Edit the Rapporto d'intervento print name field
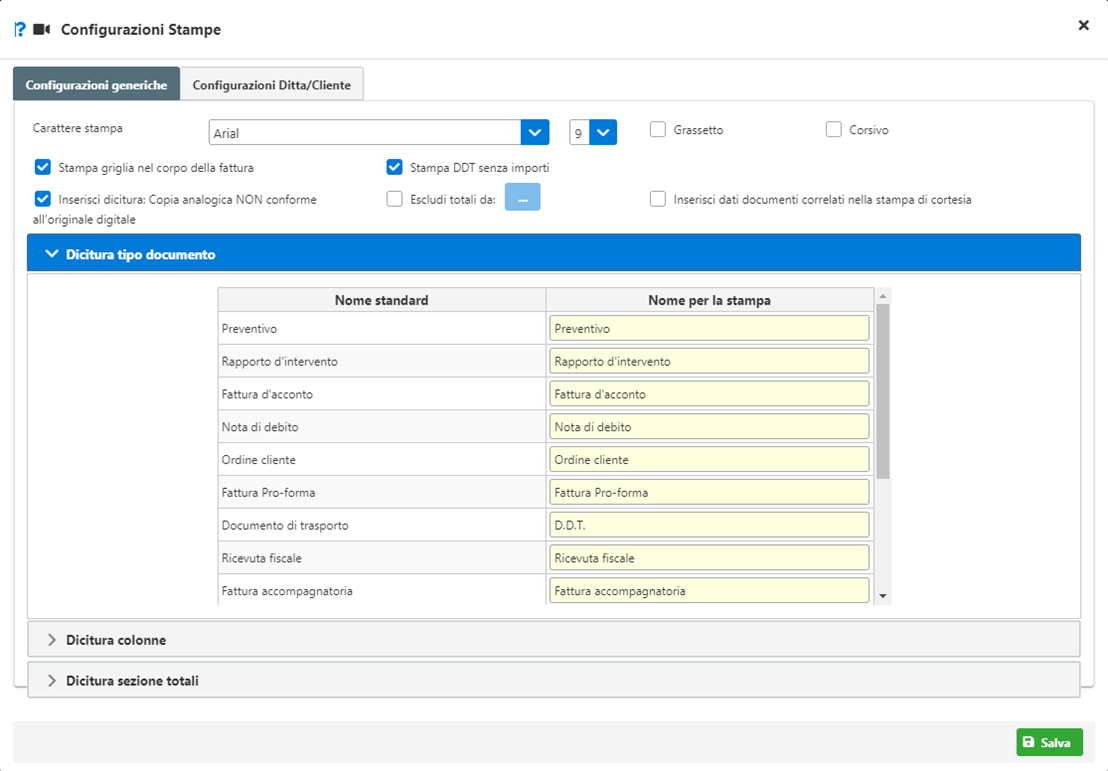The width and height of the screenshot is (1108, 771). point(709,361)
